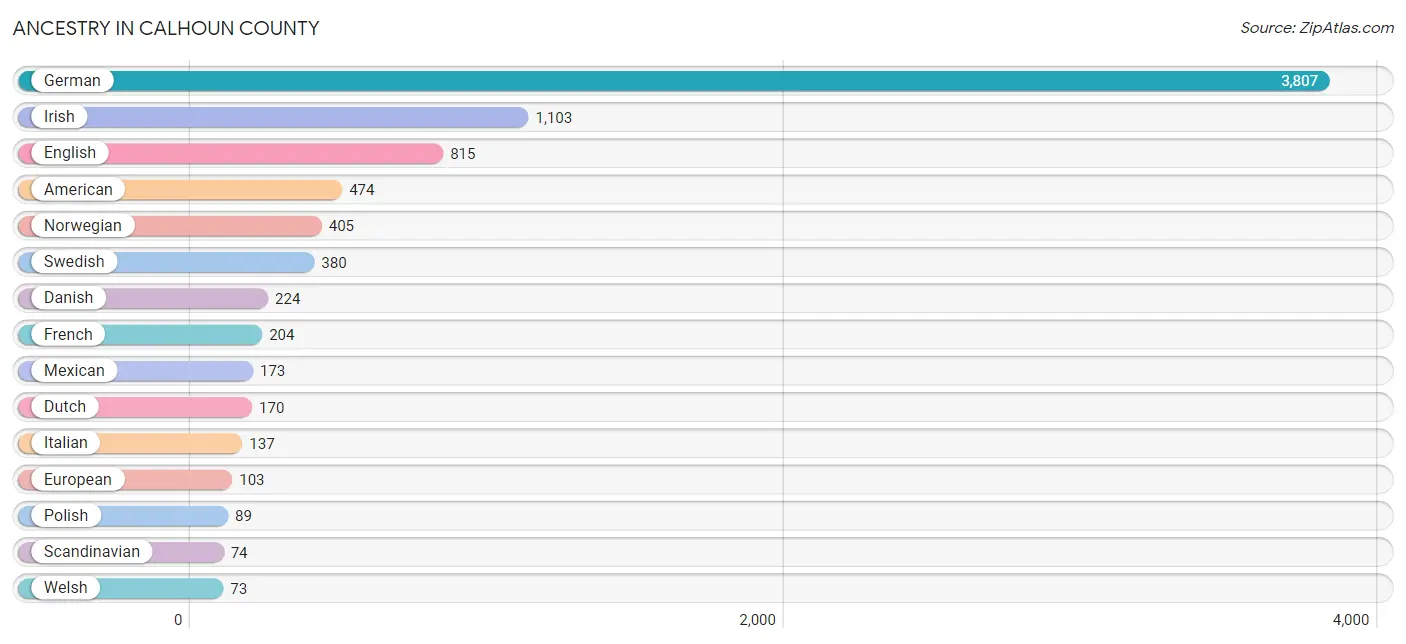
Task: Select the Norwegian value 405
Action: tap(342, 226)
